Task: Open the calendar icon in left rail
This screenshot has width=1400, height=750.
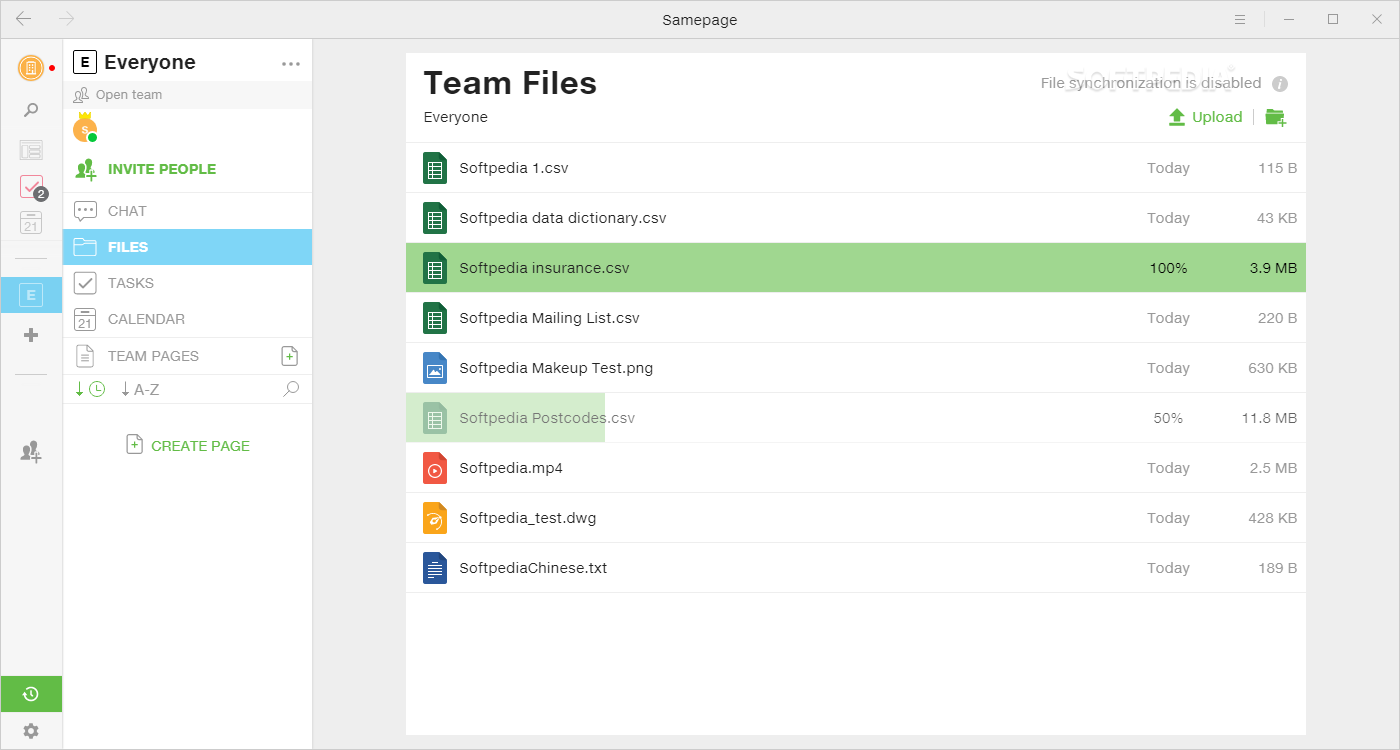Action: 31,223
